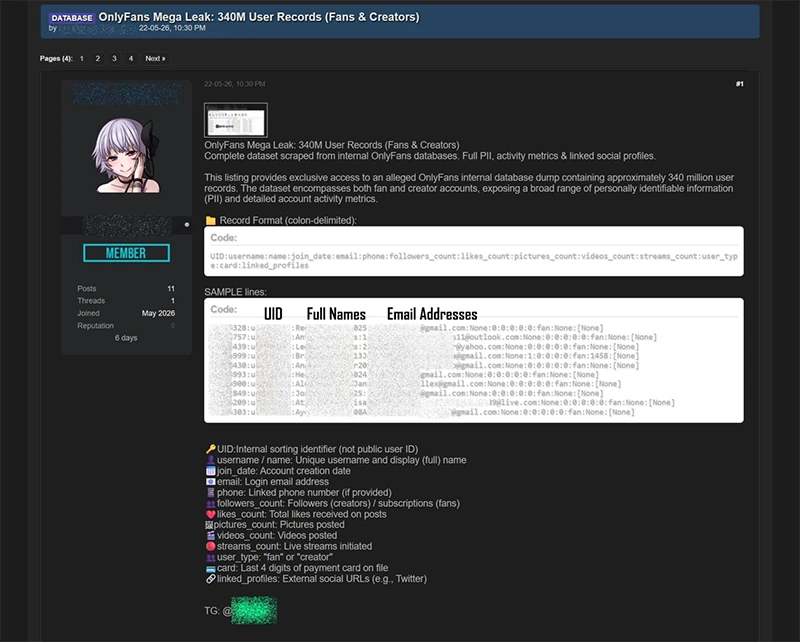Click the thread title OnlyFans Mega Leak
Image resolution: width=800 pixels, height=642 pixels.
pyautogui.click(x=259, y=17)
